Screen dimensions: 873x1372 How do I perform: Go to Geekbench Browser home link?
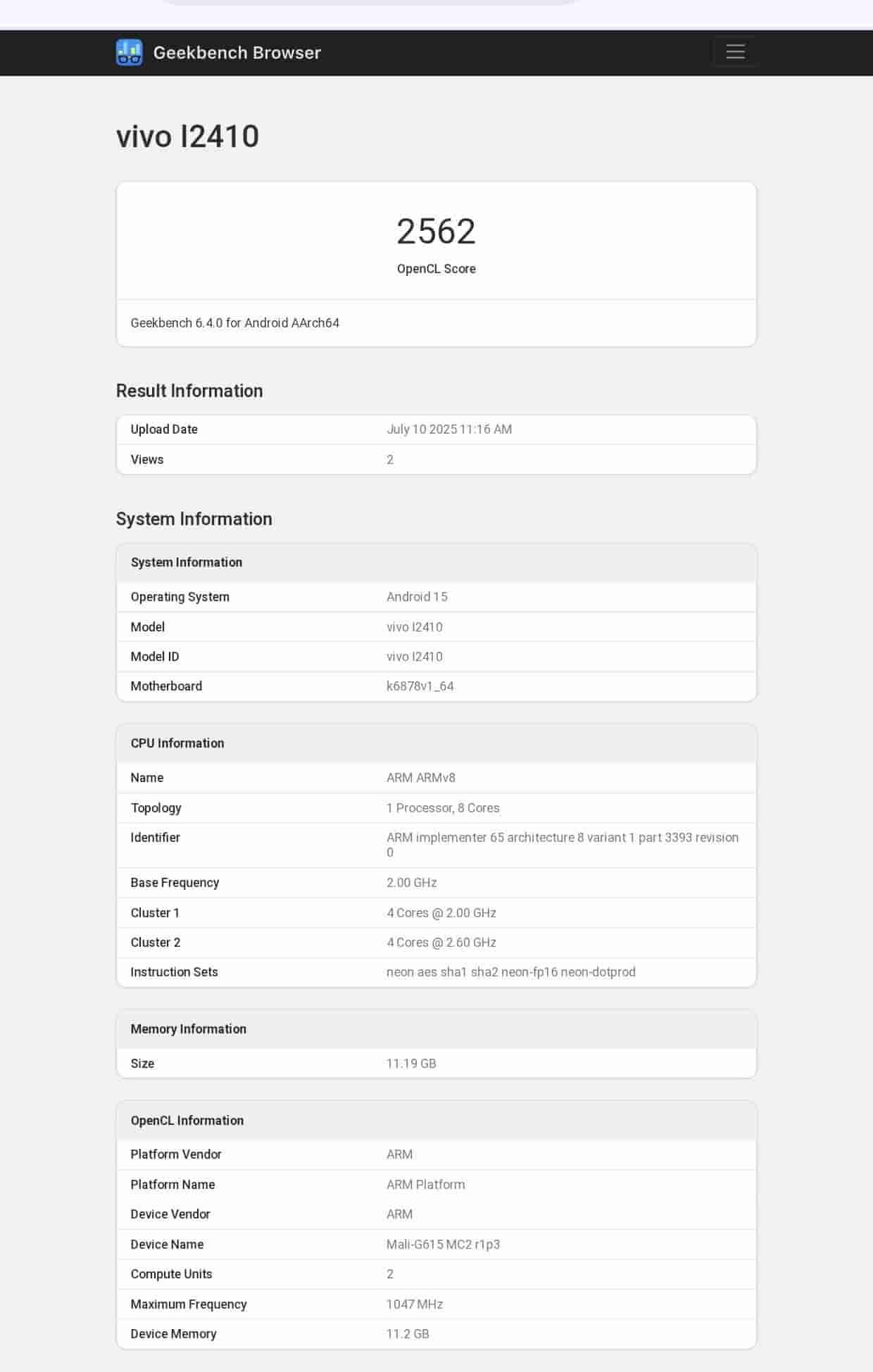(x=237, y=53)
